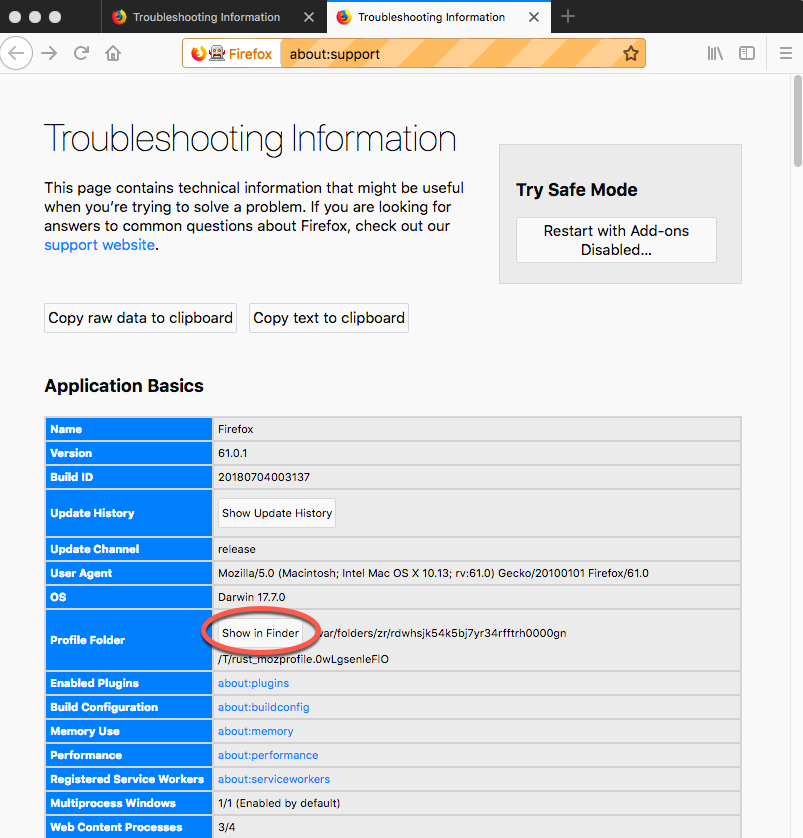Click the Application Basics heading
Viewport: 803px width, 838px height.
pyautogui.click(x=124, y=386)
